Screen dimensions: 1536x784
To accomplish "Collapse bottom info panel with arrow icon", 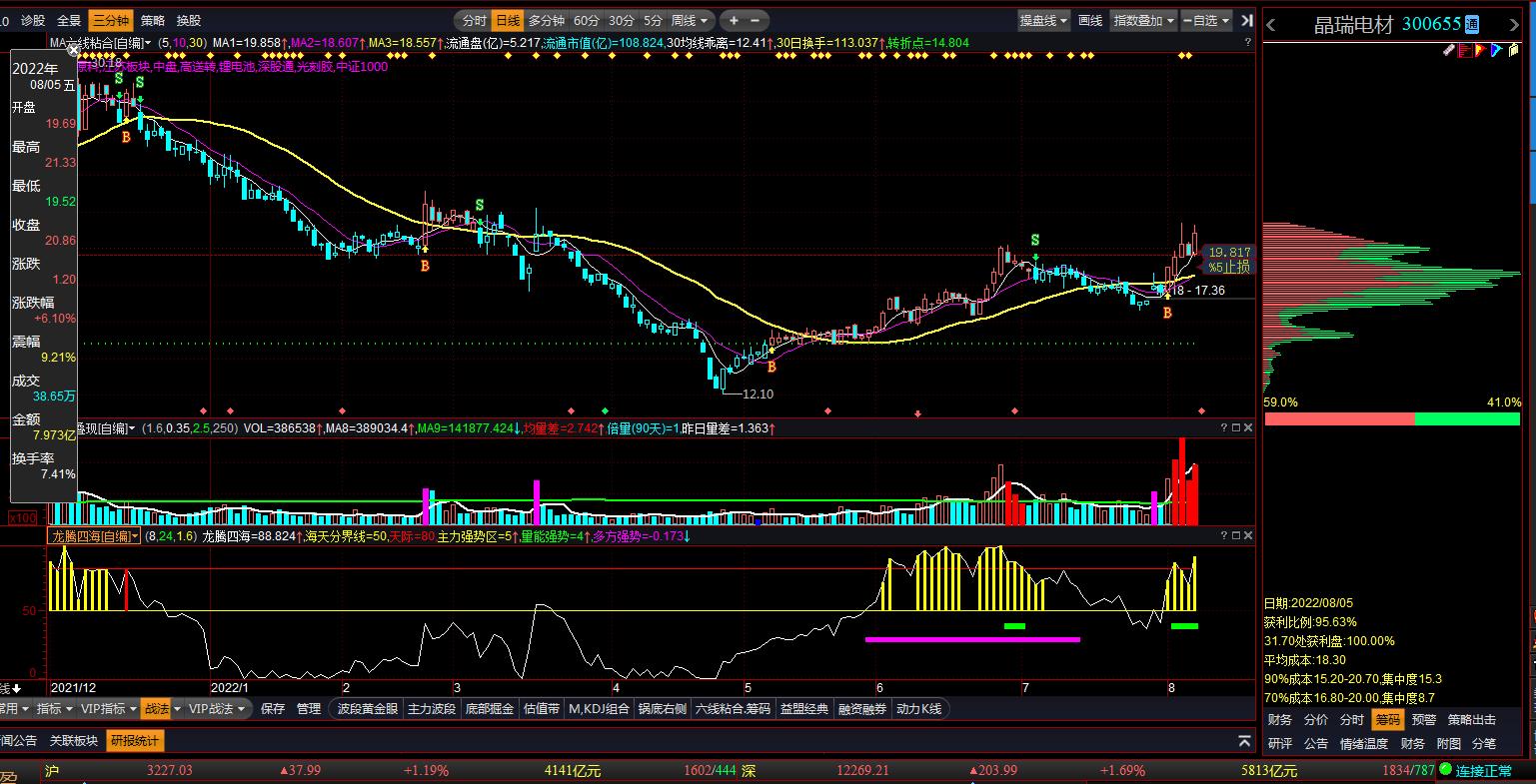I will (1244, 741).
